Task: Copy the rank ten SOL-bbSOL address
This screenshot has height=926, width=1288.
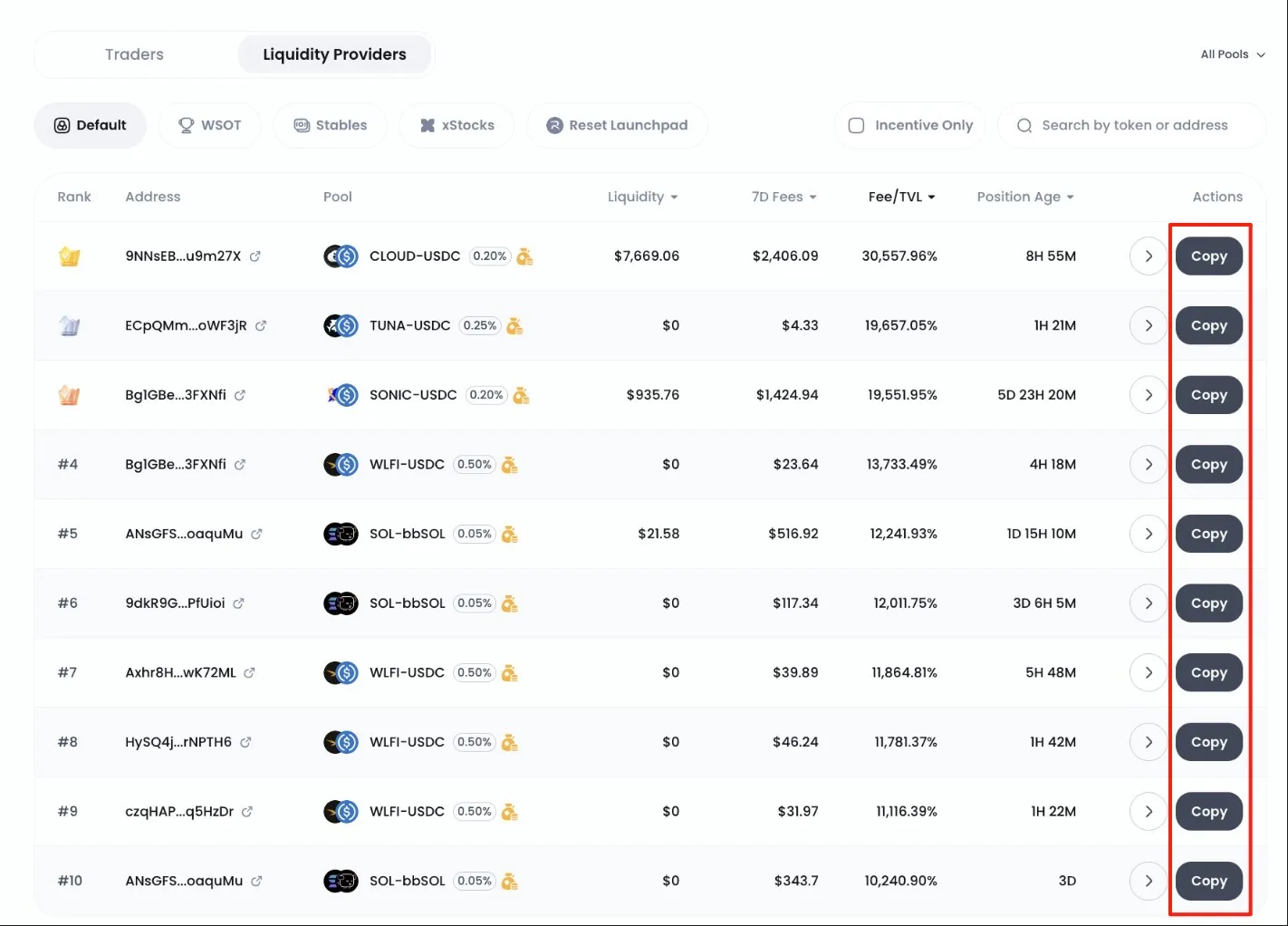Action: 1209,880
